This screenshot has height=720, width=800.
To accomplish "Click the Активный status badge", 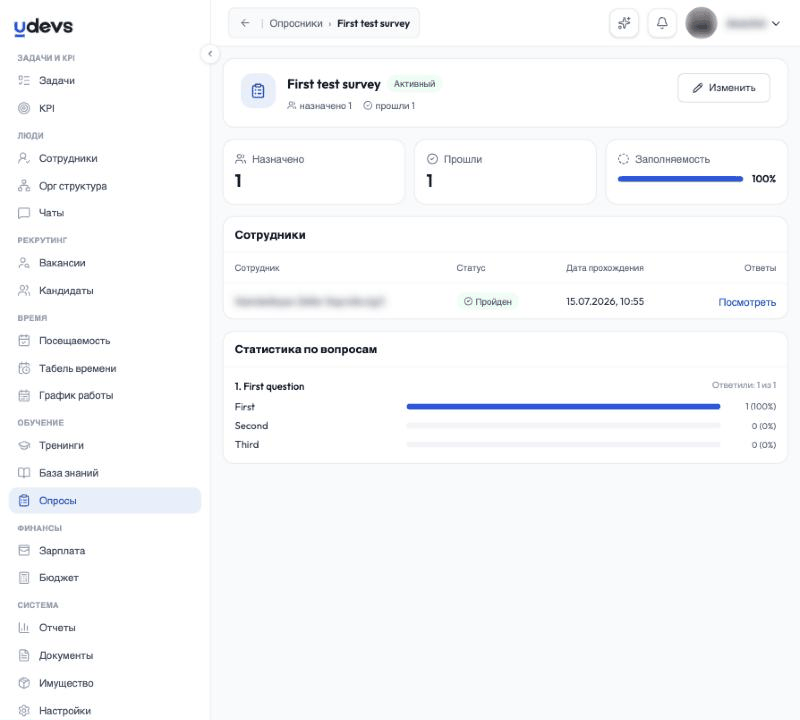I will [x=414, y=84].
